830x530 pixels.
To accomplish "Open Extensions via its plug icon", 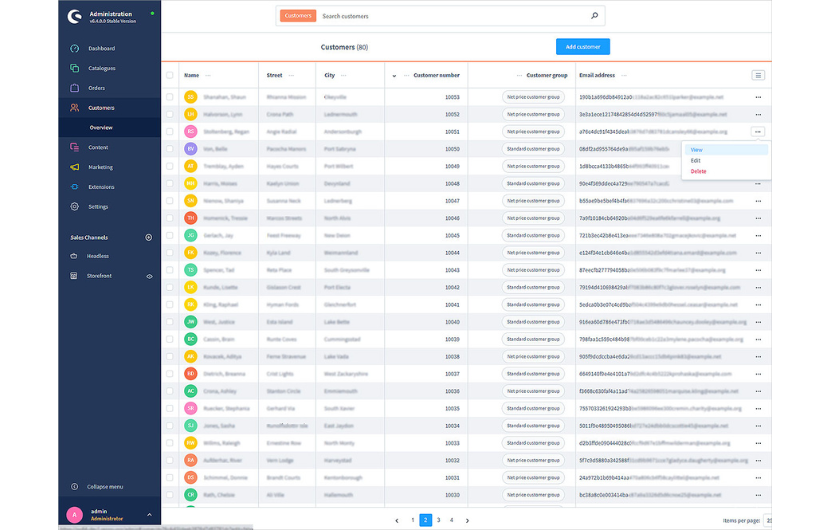I will [74, 187].
